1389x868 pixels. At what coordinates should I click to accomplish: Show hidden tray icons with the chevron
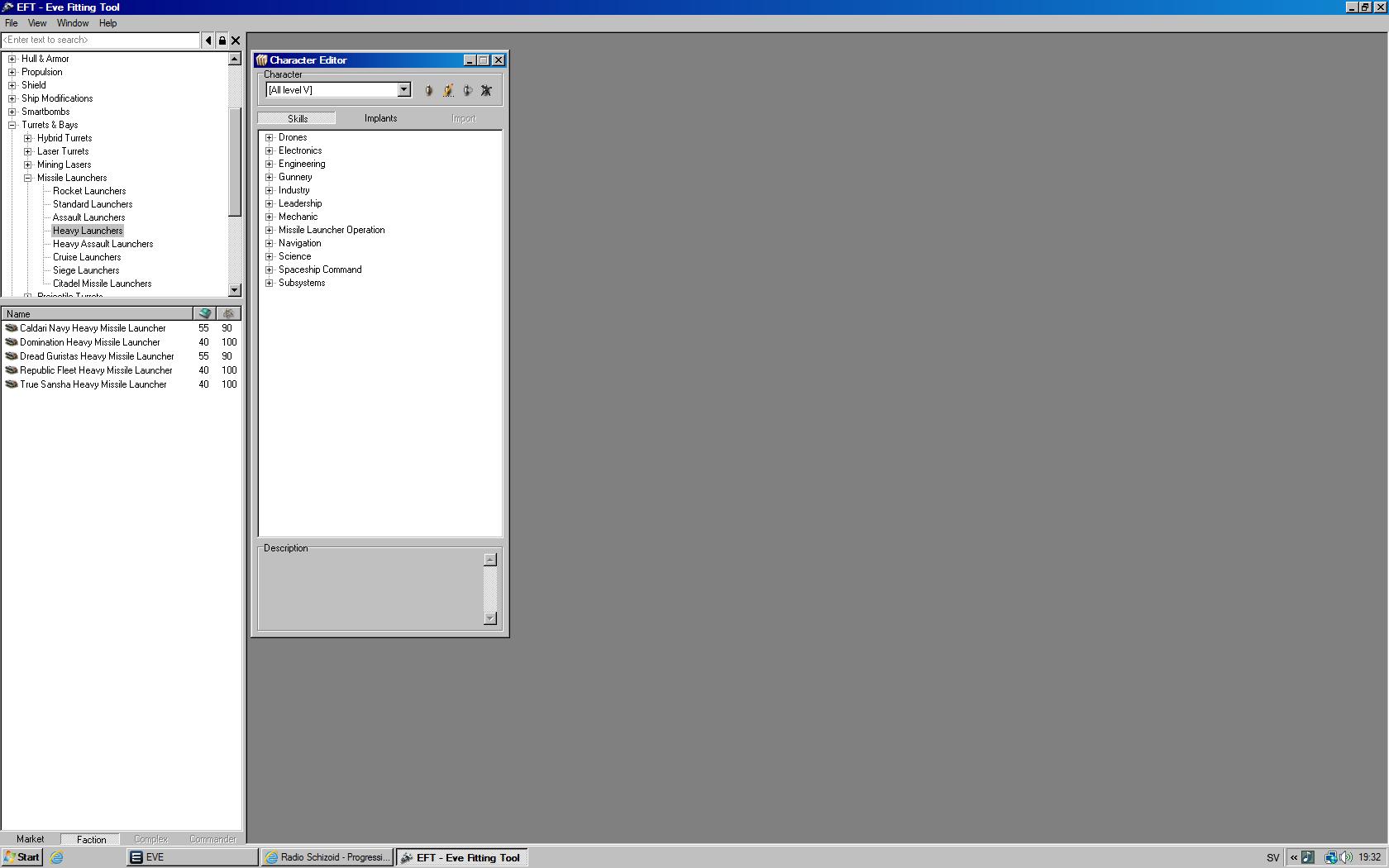pos(1294,857)
